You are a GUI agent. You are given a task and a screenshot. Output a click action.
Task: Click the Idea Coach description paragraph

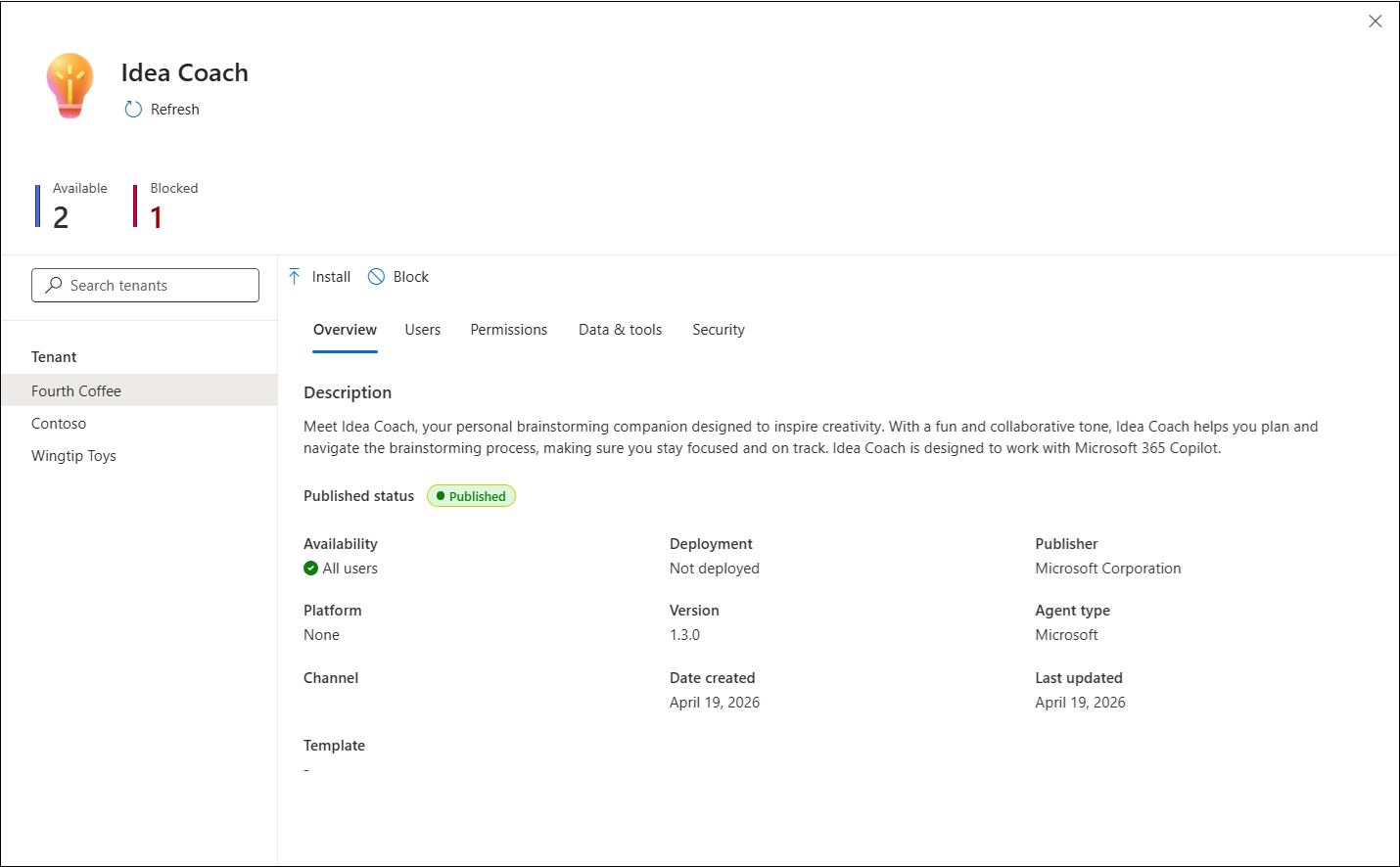tap(811, 437)
